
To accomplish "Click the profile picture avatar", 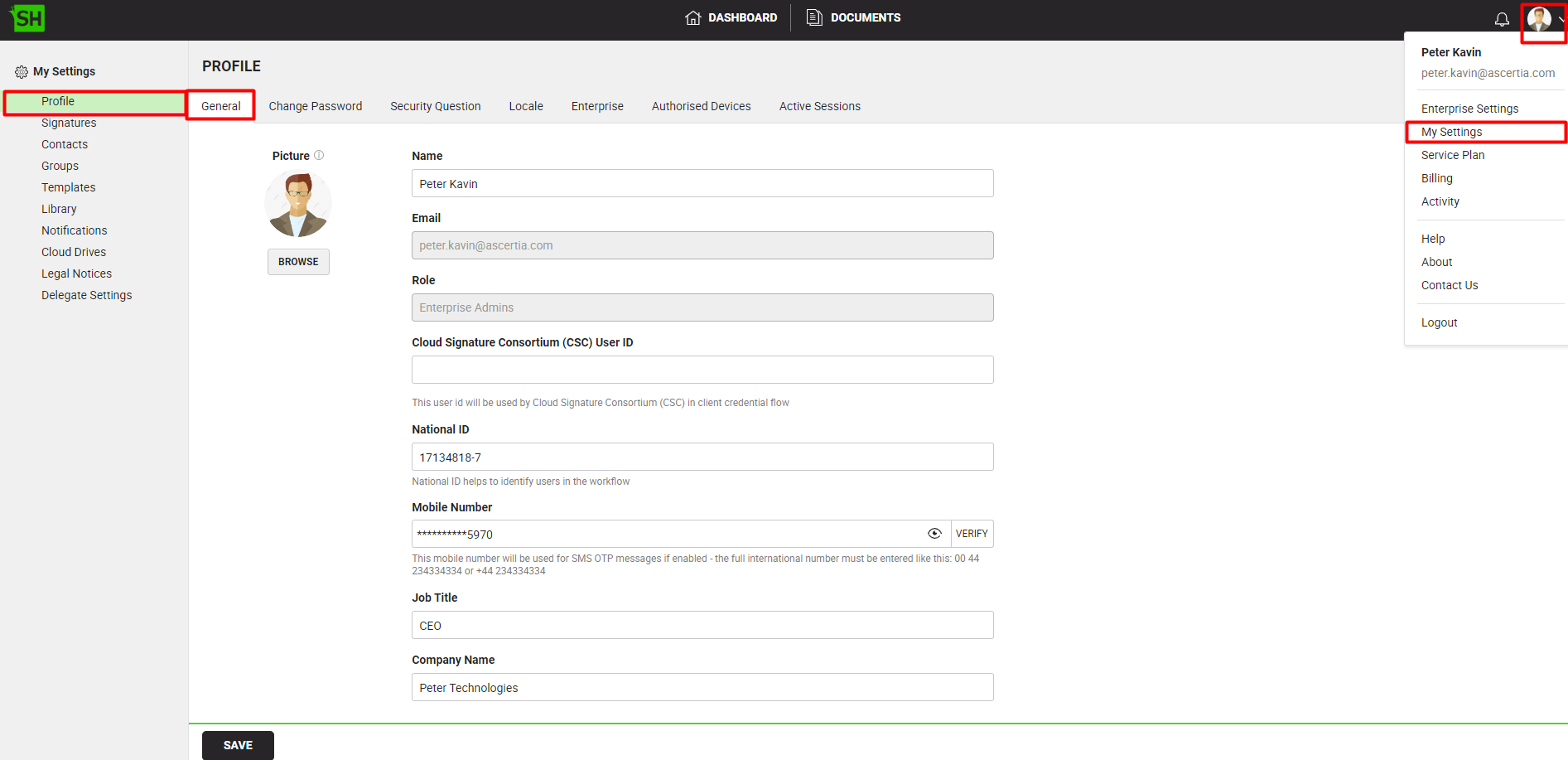I will point(298,204).
